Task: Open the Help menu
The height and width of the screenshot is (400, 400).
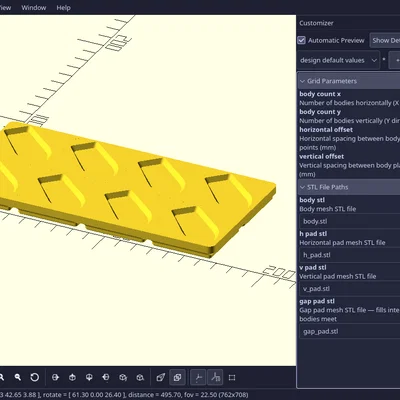Action: click(x=63, y=7)
